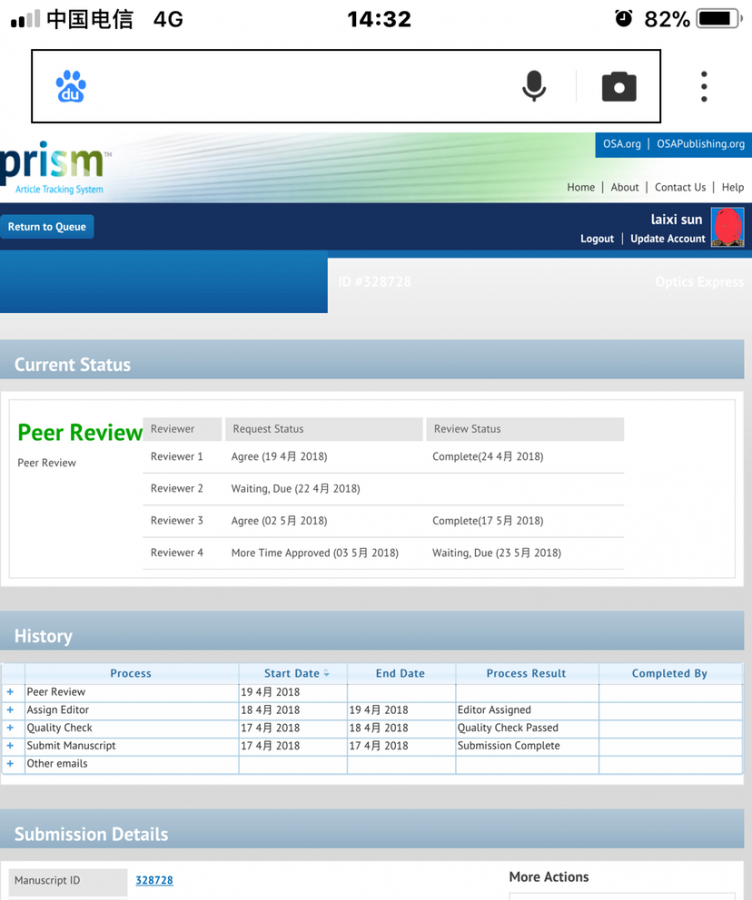Click the Prism logo
The width and height of the screenshot is (752, 900).
[x=56, y=167]
